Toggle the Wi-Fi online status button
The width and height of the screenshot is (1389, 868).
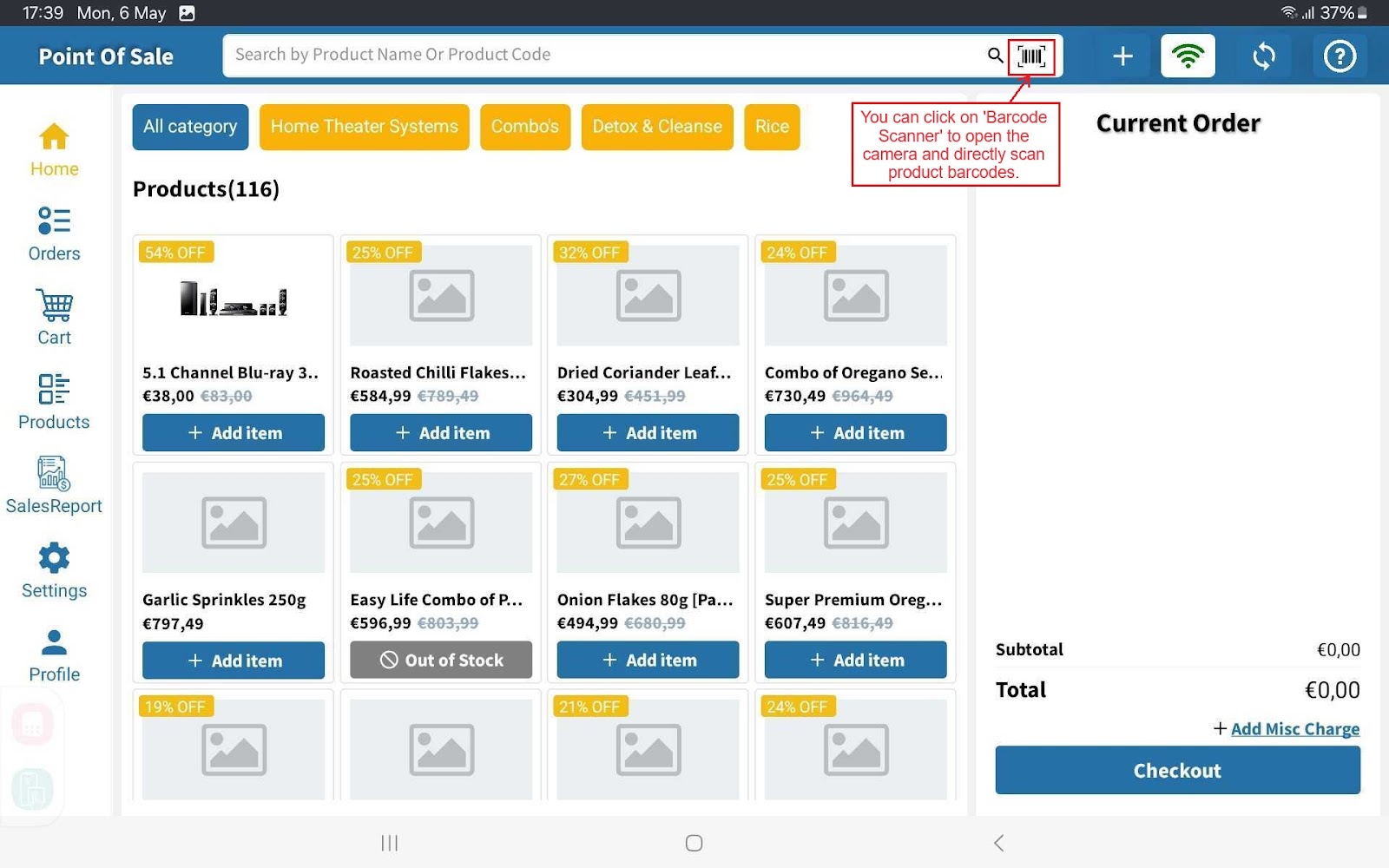click(1187, 56)
